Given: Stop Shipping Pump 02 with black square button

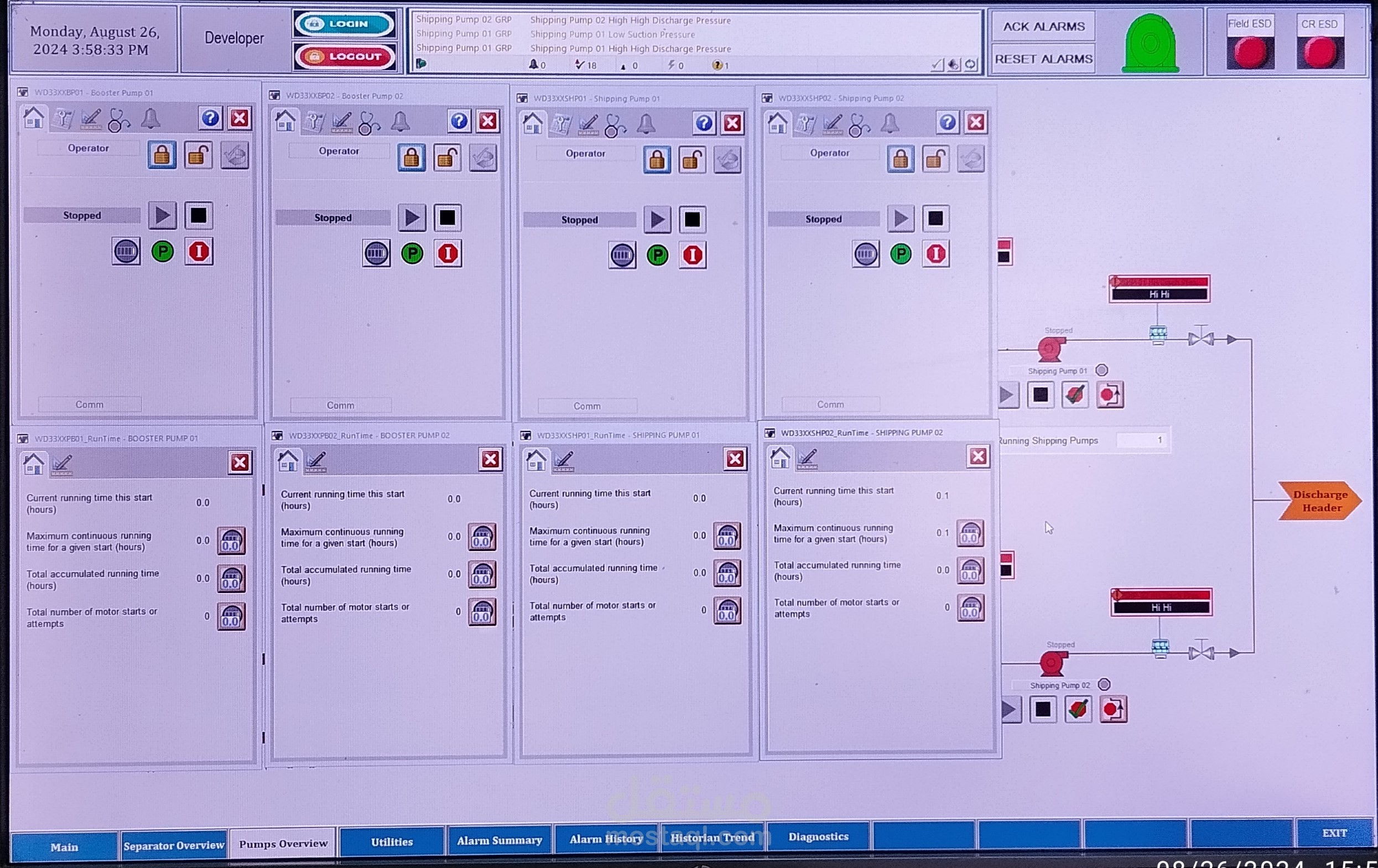Looking at the screenshot, I should click(935, 219).
